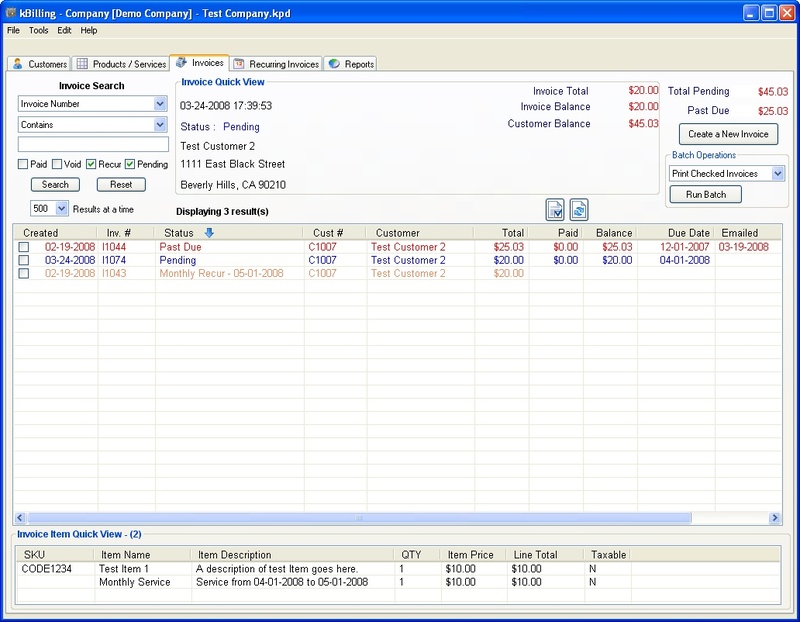Viewport: 800px width, 622px height.
Task: Click the Invoices tab icon
Action: [x=181, y=62]
